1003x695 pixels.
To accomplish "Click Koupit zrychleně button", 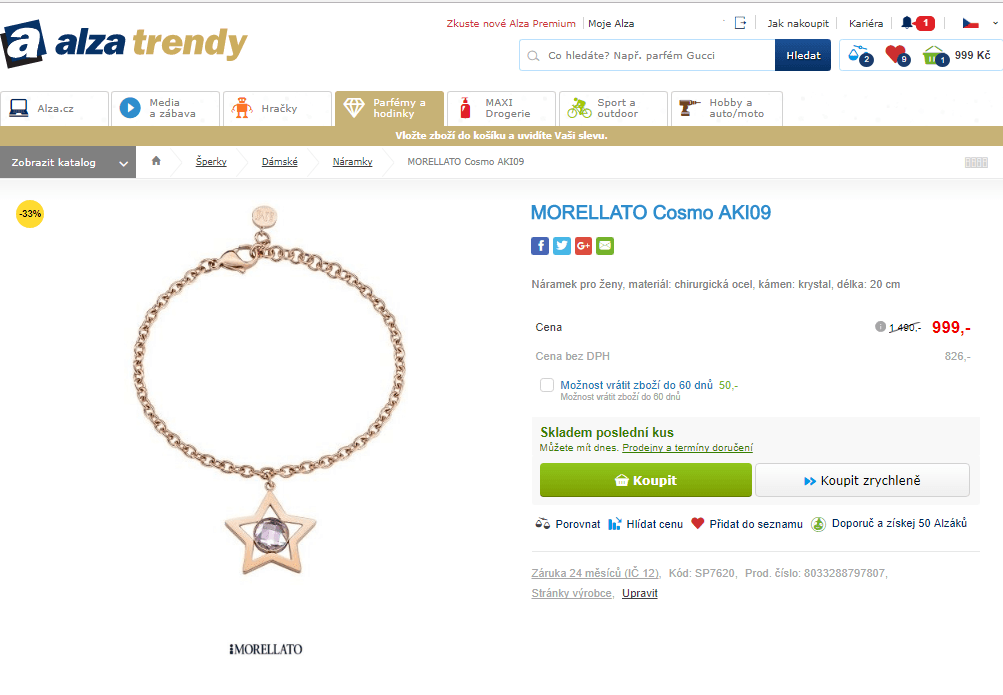I will coord(862,480).
